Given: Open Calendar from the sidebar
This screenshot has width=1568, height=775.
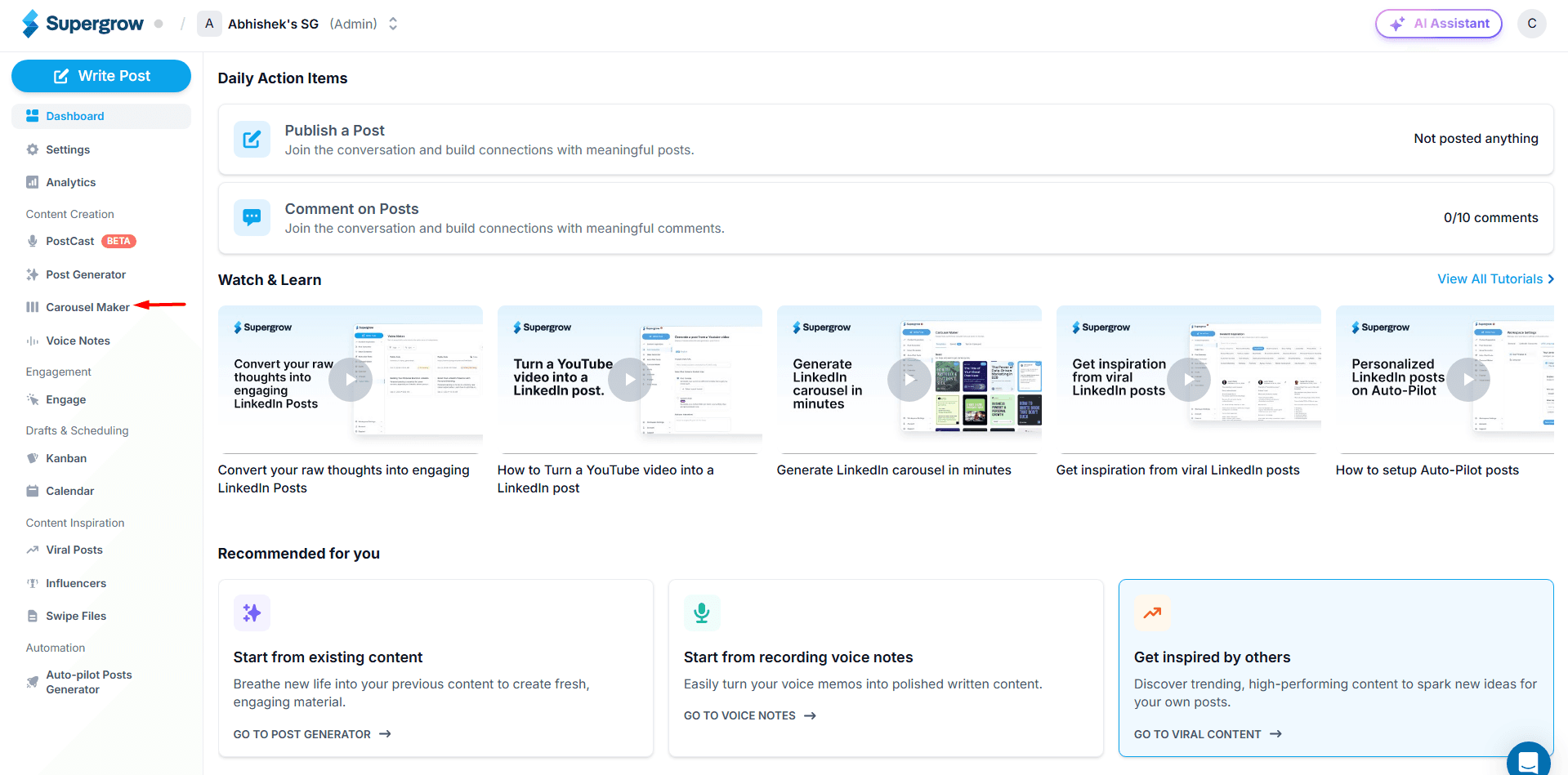Looking at the screenshot, I should pyautogui.click(x=70, y=491).
